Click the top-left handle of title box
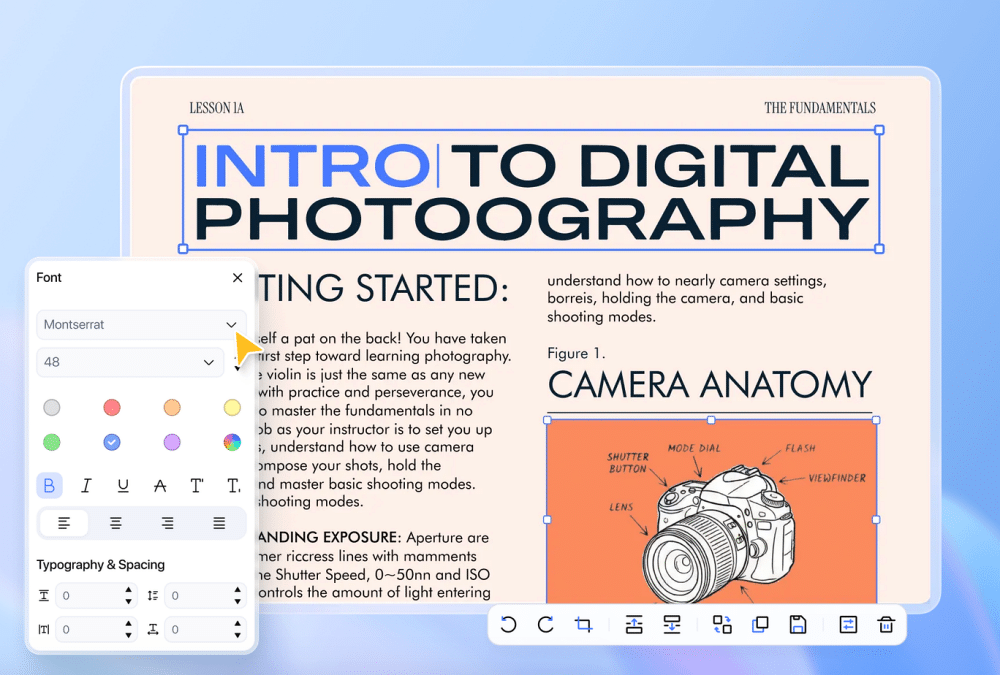The width and height of the screenshot is (1000, 675). [x=183, y=130]
